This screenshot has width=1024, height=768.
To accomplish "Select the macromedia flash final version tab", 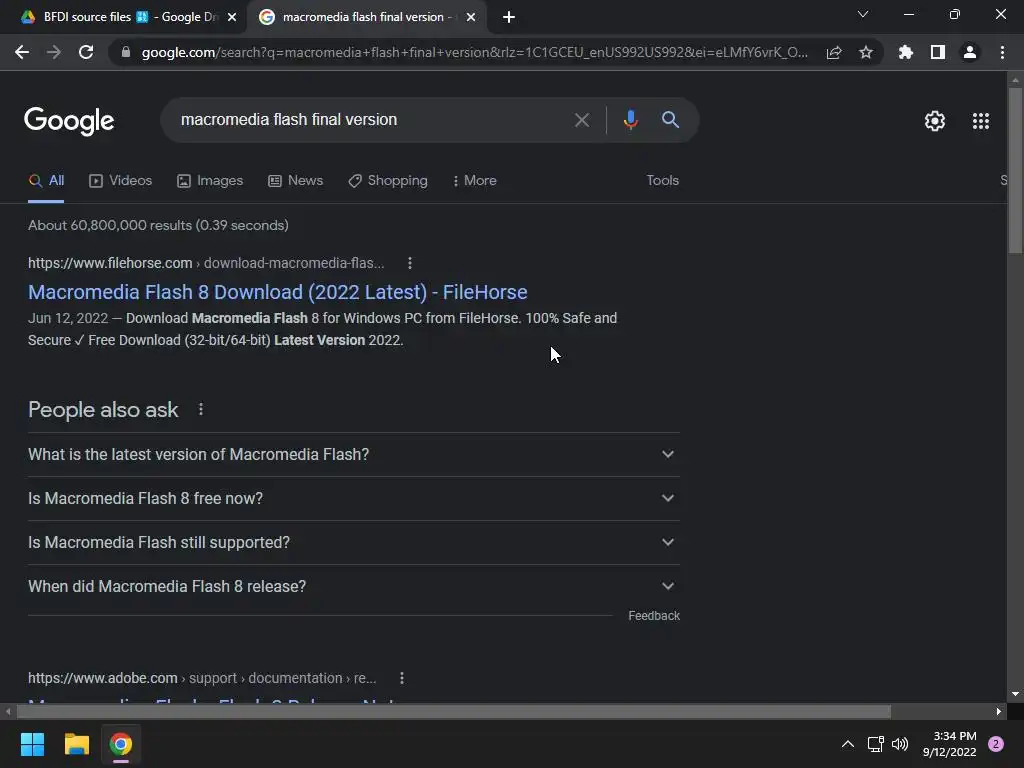I will 362,17.
